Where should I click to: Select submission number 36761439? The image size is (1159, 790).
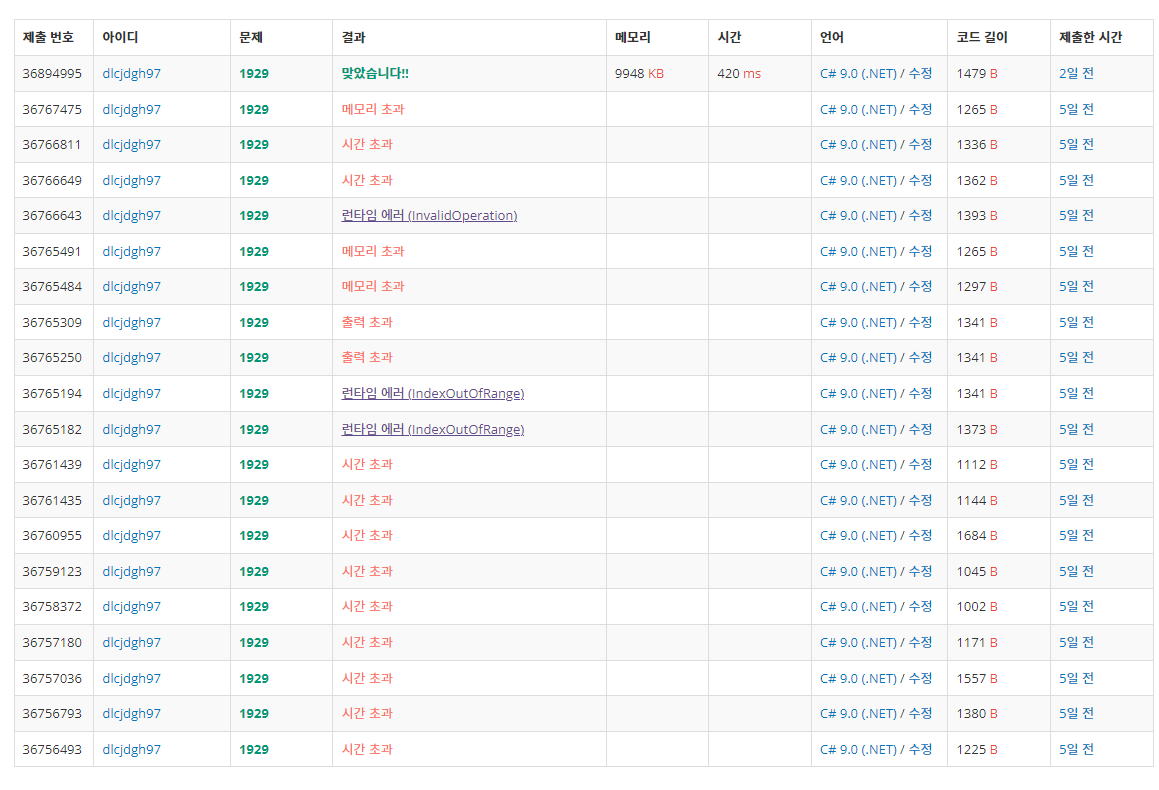[52, 464]
